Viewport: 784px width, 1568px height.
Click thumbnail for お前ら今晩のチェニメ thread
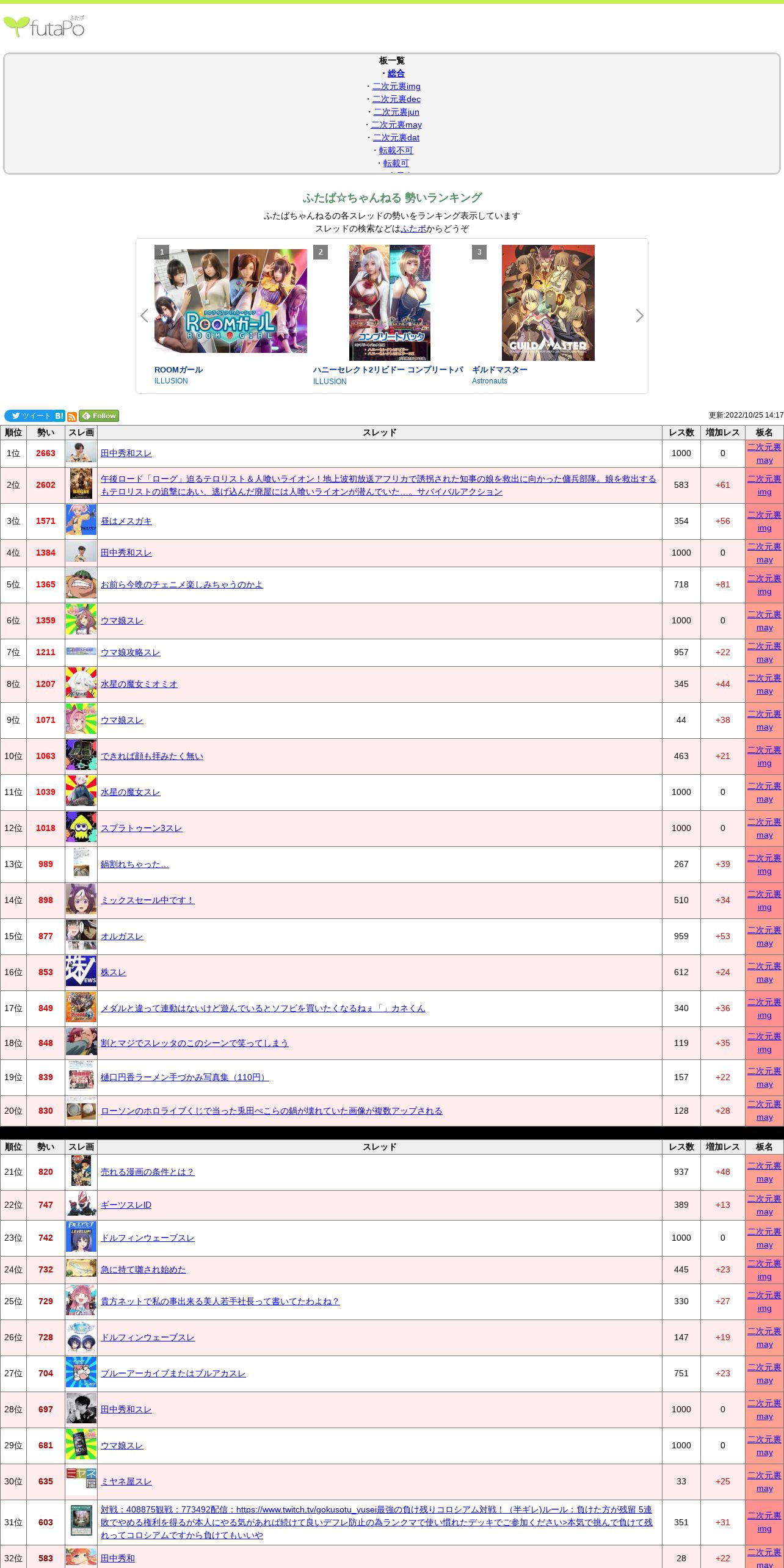tap(81, 584)
